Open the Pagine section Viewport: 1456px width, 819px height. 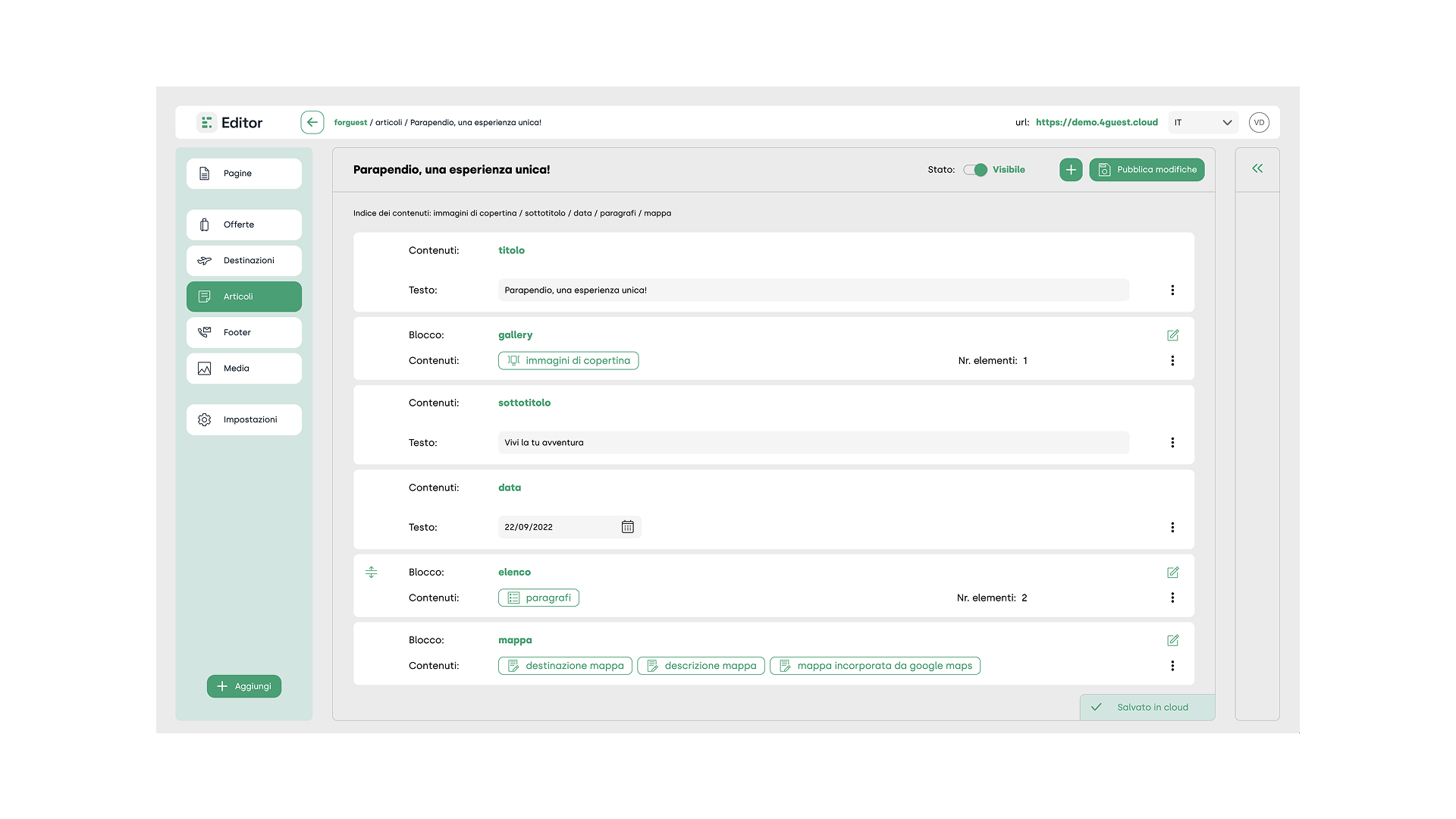(x=244, y=174)
